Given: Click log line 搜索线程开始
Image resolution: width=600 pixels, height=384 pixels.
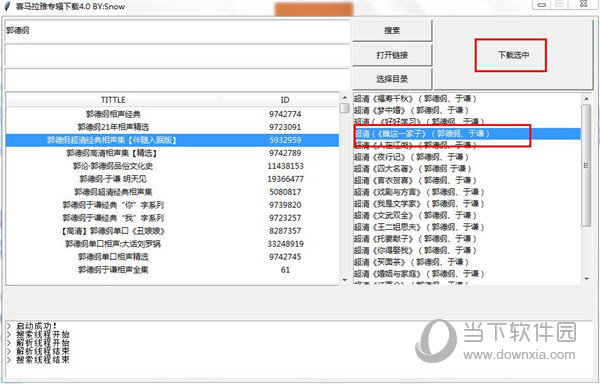Looking at the screenshot, I should tap(42, 334).
